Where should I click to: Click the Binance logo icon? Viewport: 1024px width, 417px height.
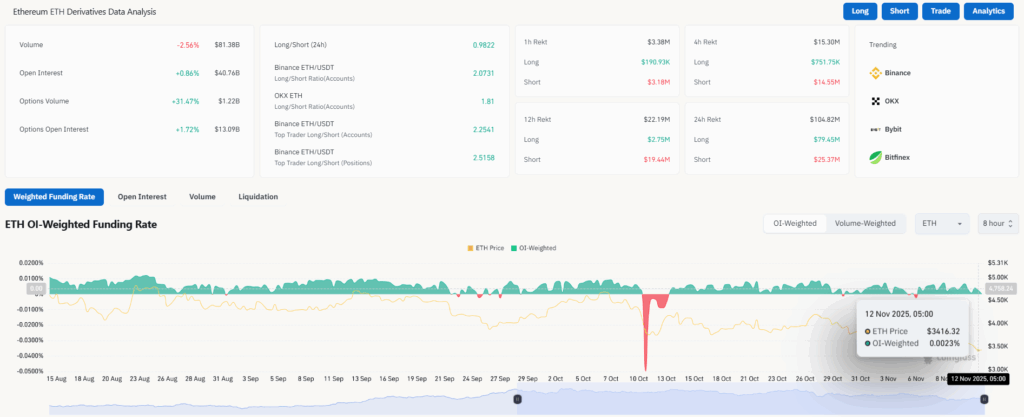[x=875, y=73]
